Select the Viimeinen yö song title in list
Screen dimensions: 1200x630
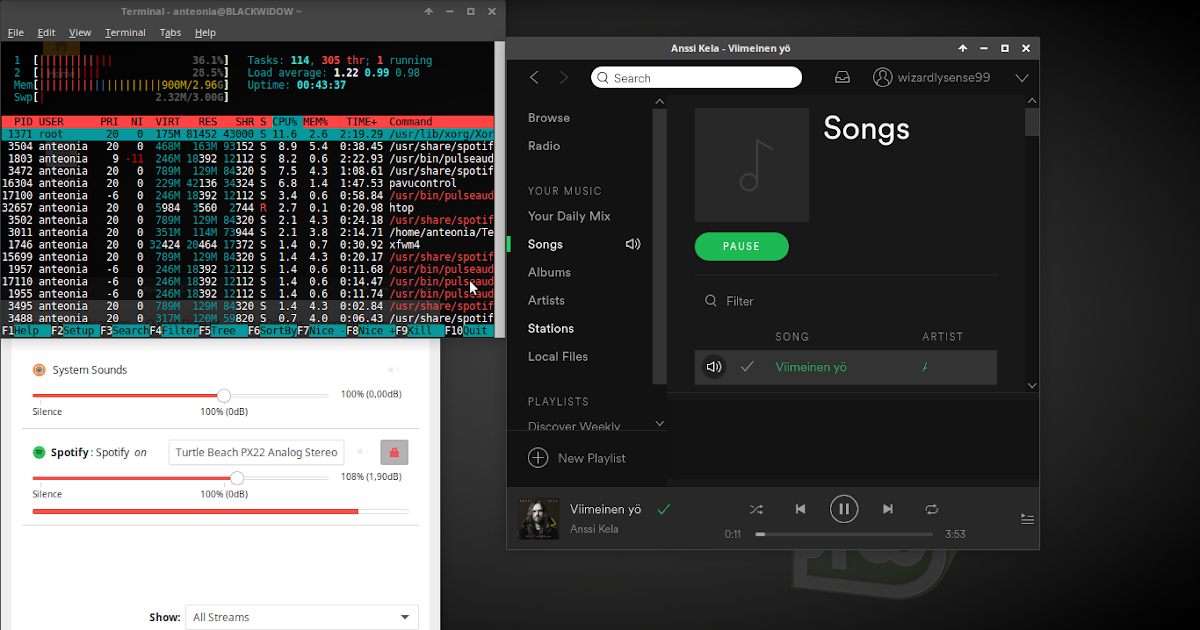click(x=811, y=367)
